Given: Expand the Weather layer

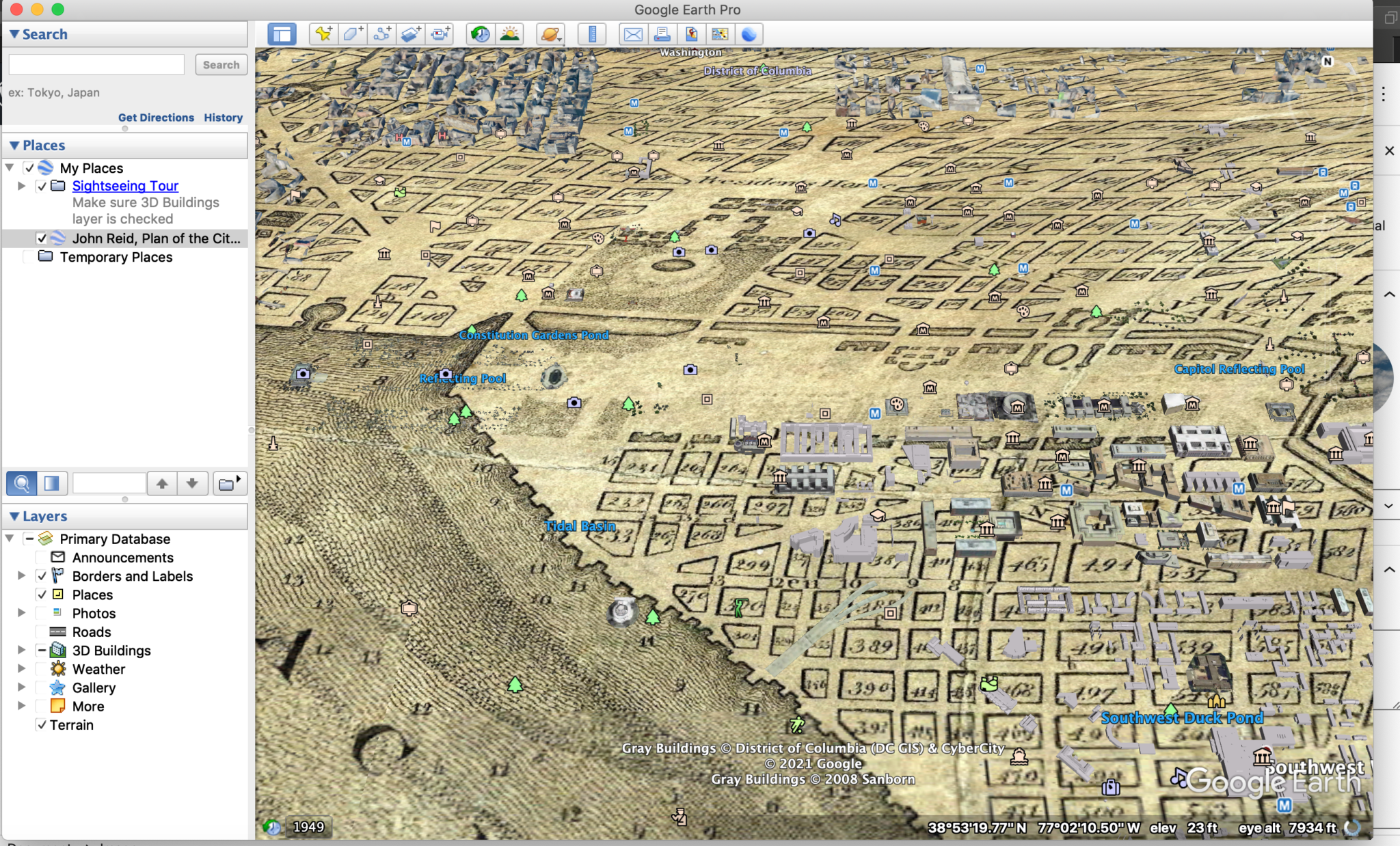Looking at the screenshot, I should 22,668.
